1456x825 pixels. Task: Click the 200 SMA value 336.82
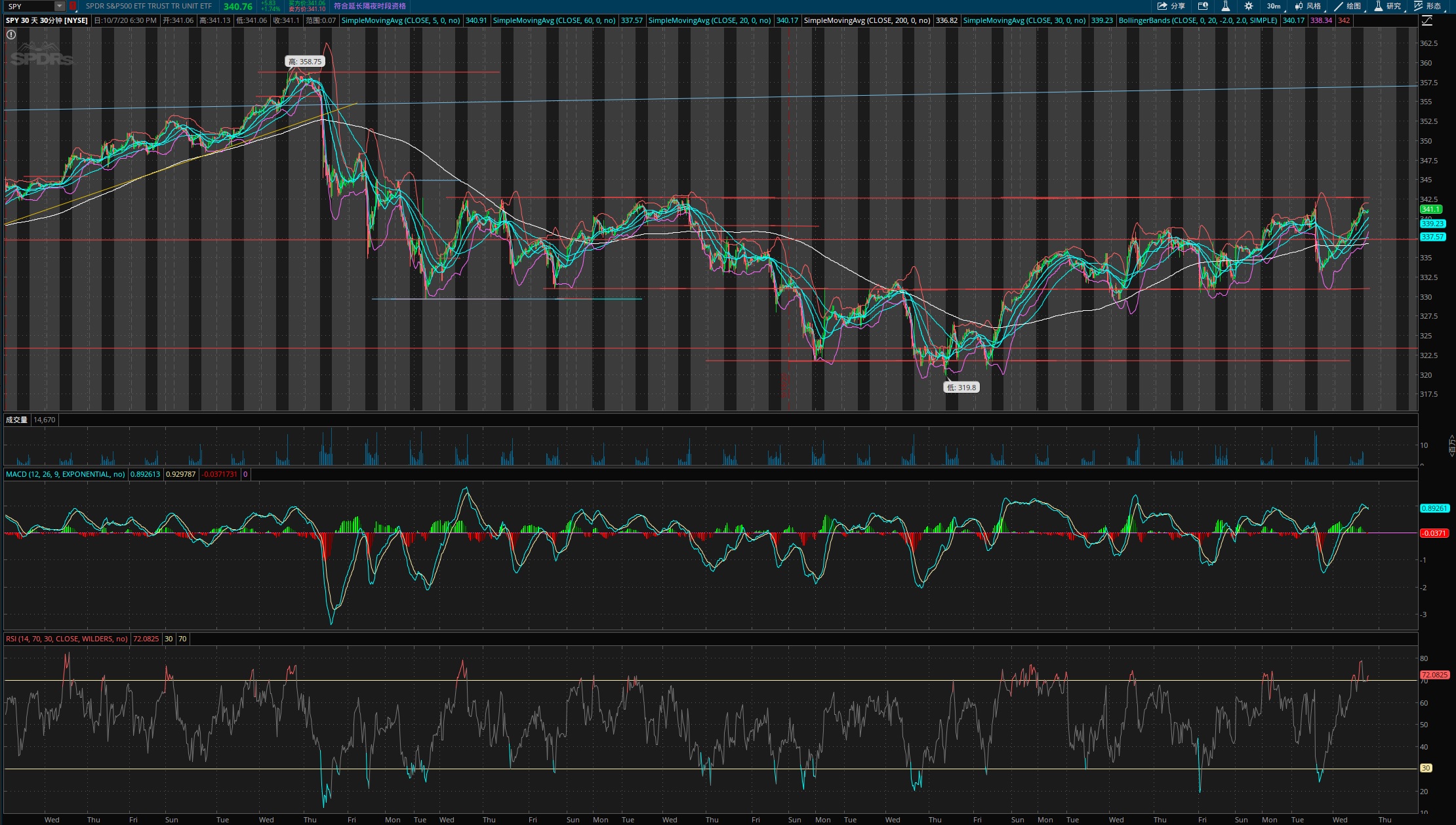pos(946,20)
